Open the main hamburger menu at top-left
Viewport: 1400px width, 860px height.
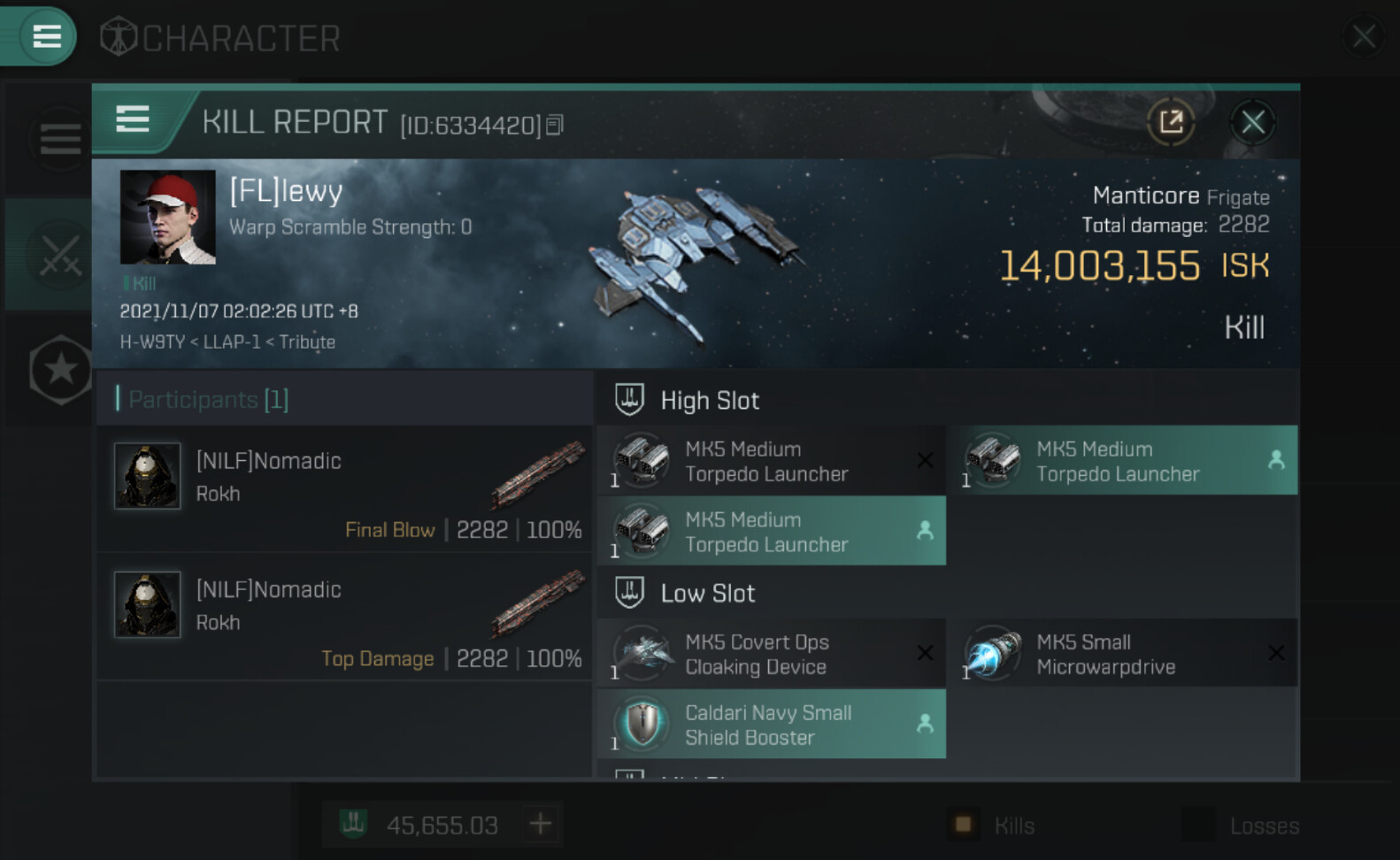(45, 36)
